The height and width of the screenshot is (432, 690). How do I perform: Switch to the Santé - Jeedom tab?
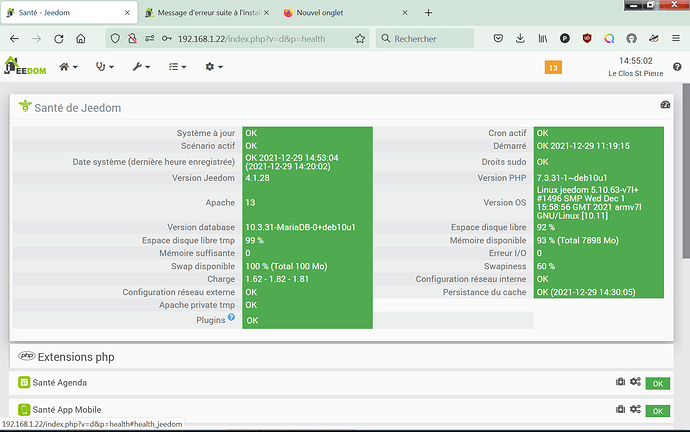pos(69,13)
